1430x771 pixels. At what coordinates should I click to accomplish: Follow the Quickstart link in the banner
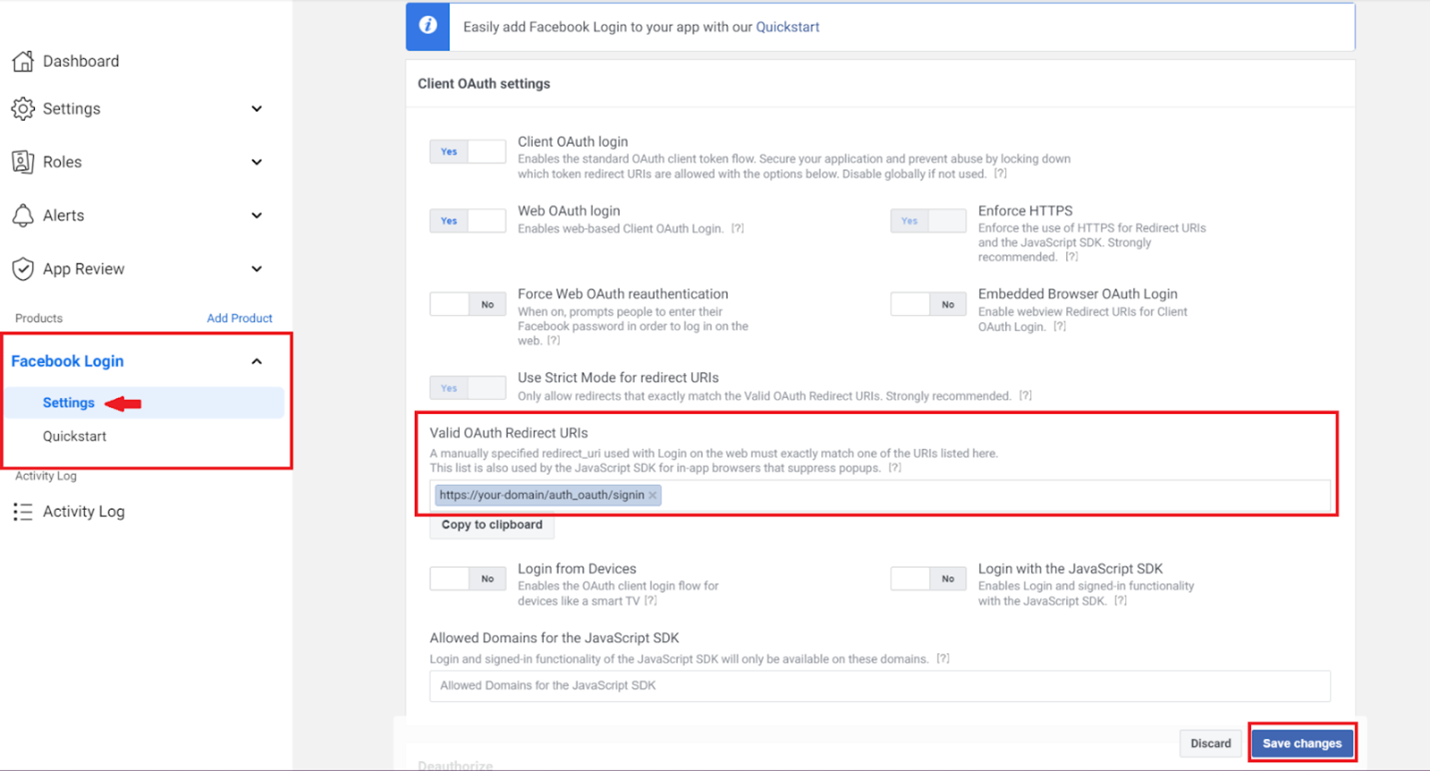[x=788, y=27]
